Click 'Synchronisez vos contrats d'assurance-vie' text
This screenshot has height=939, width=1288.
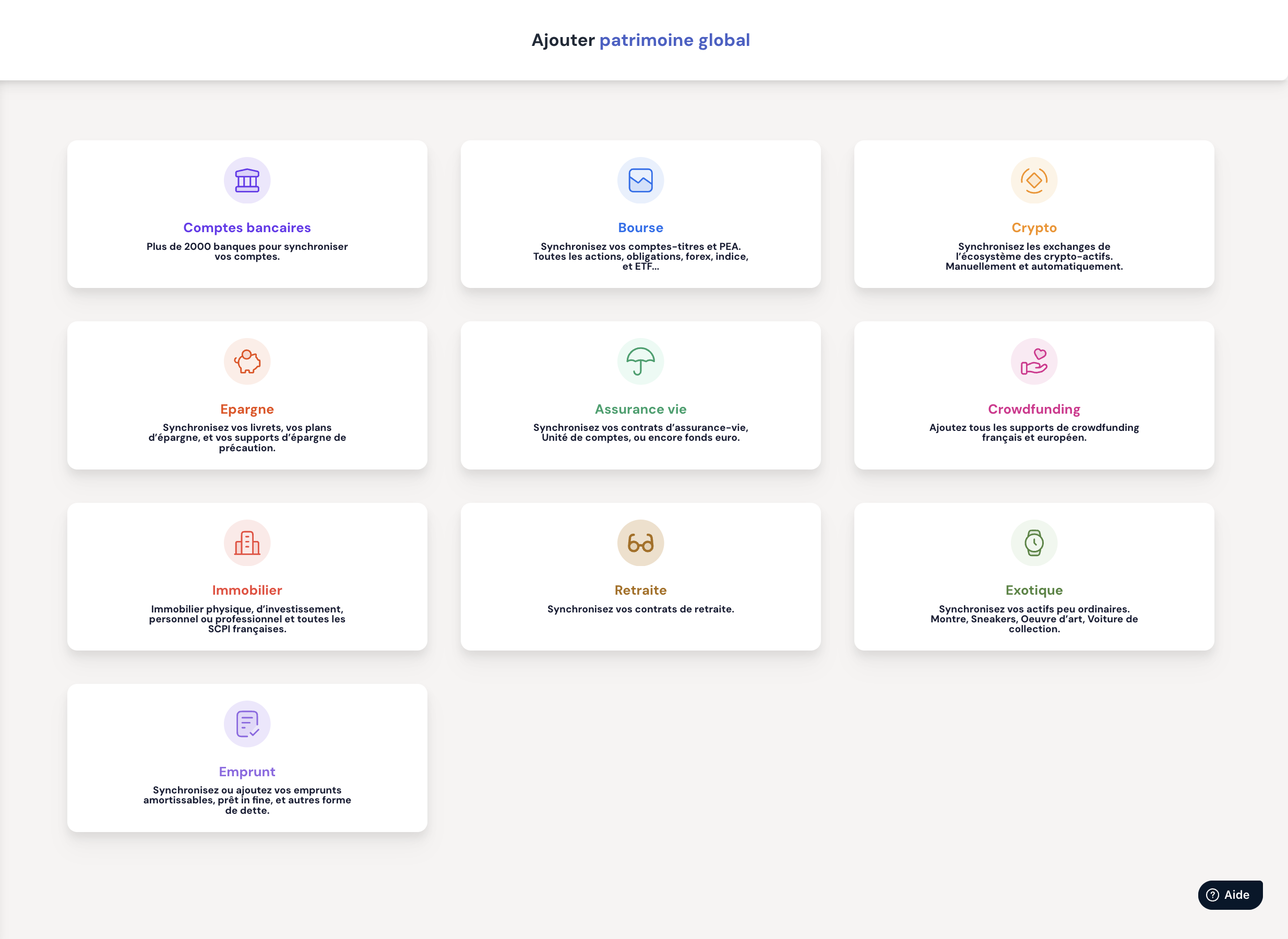[640, 428]
